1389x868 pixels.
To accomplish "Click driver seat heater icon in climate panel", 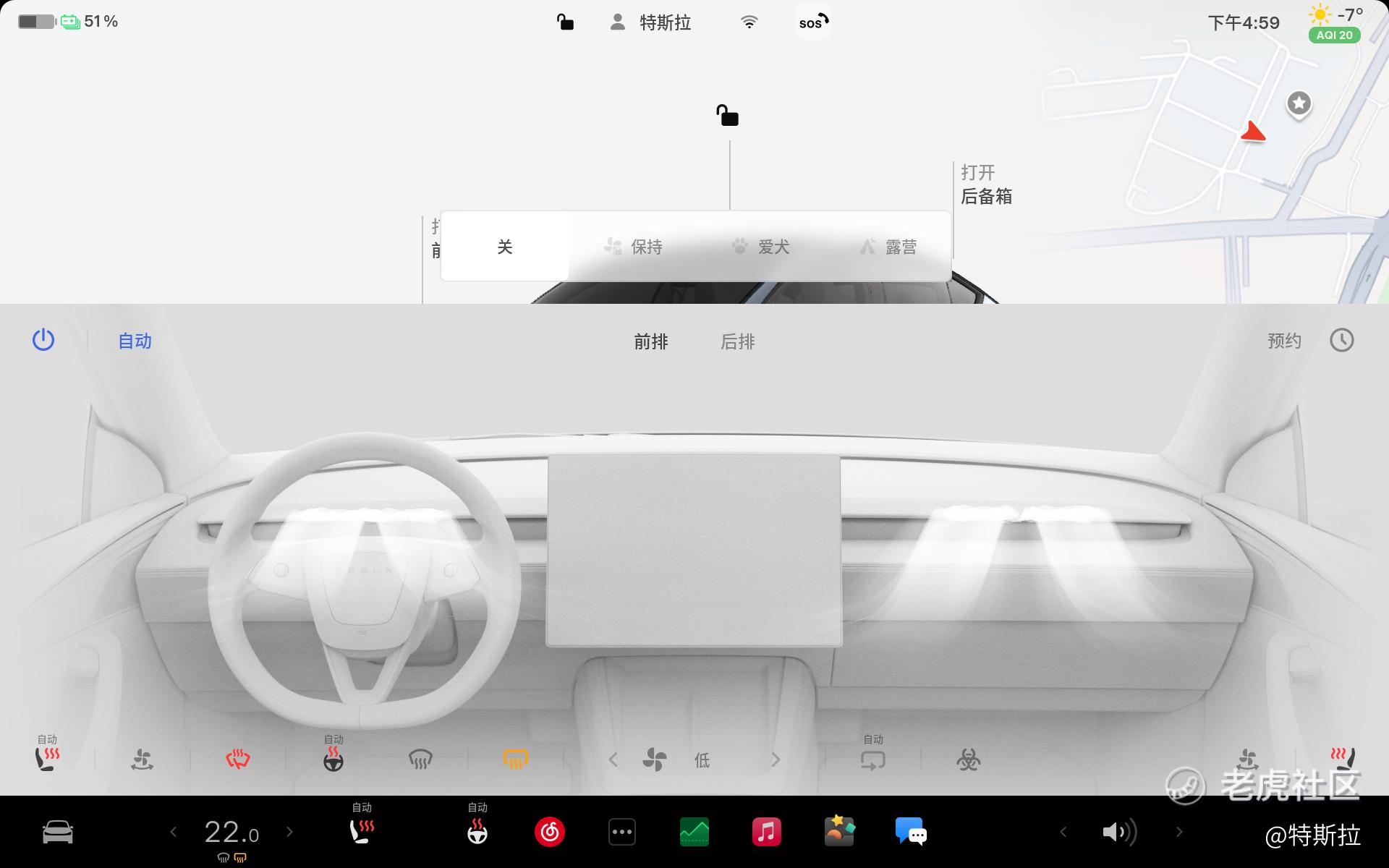I will point(48,759).
